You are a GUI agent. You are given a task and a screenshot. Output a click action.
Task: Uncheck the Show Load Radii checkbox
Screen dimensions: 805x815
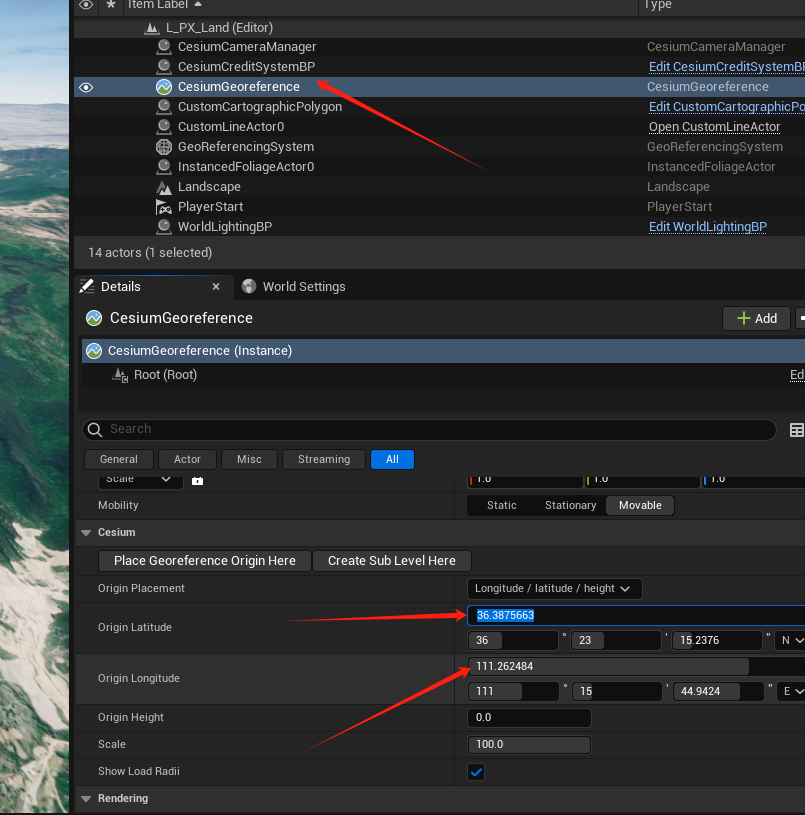(476, 771)
